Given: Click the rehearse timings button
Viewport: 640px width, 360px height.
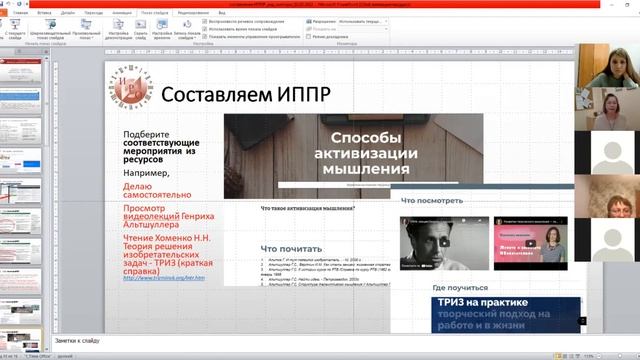Looking at the screenshot, I should (x=162, y=30).
